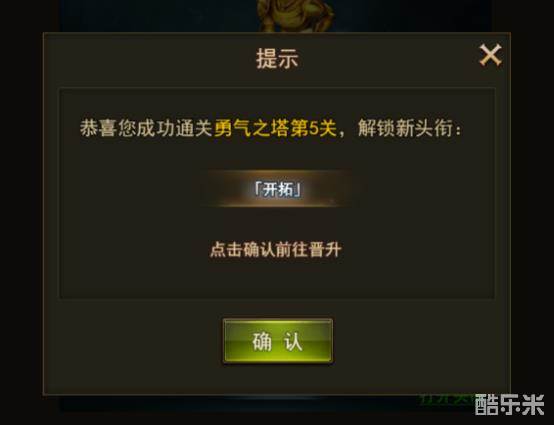Tap the green text hidden behind dialog corner
This screenshot has width=554, height=425.
[447, 399]
